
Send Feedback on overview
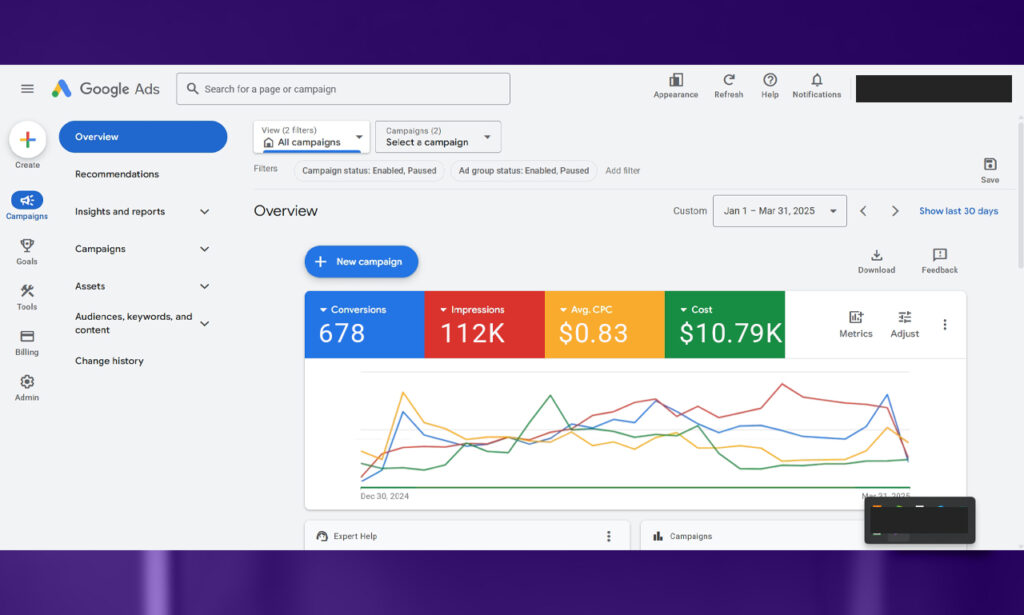pos(940,260)
